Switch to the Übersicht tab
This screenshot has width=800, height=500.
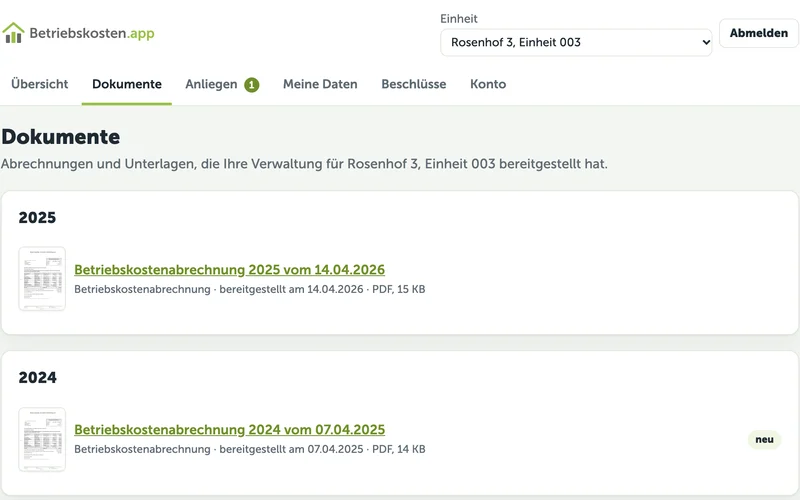point(40,84)
